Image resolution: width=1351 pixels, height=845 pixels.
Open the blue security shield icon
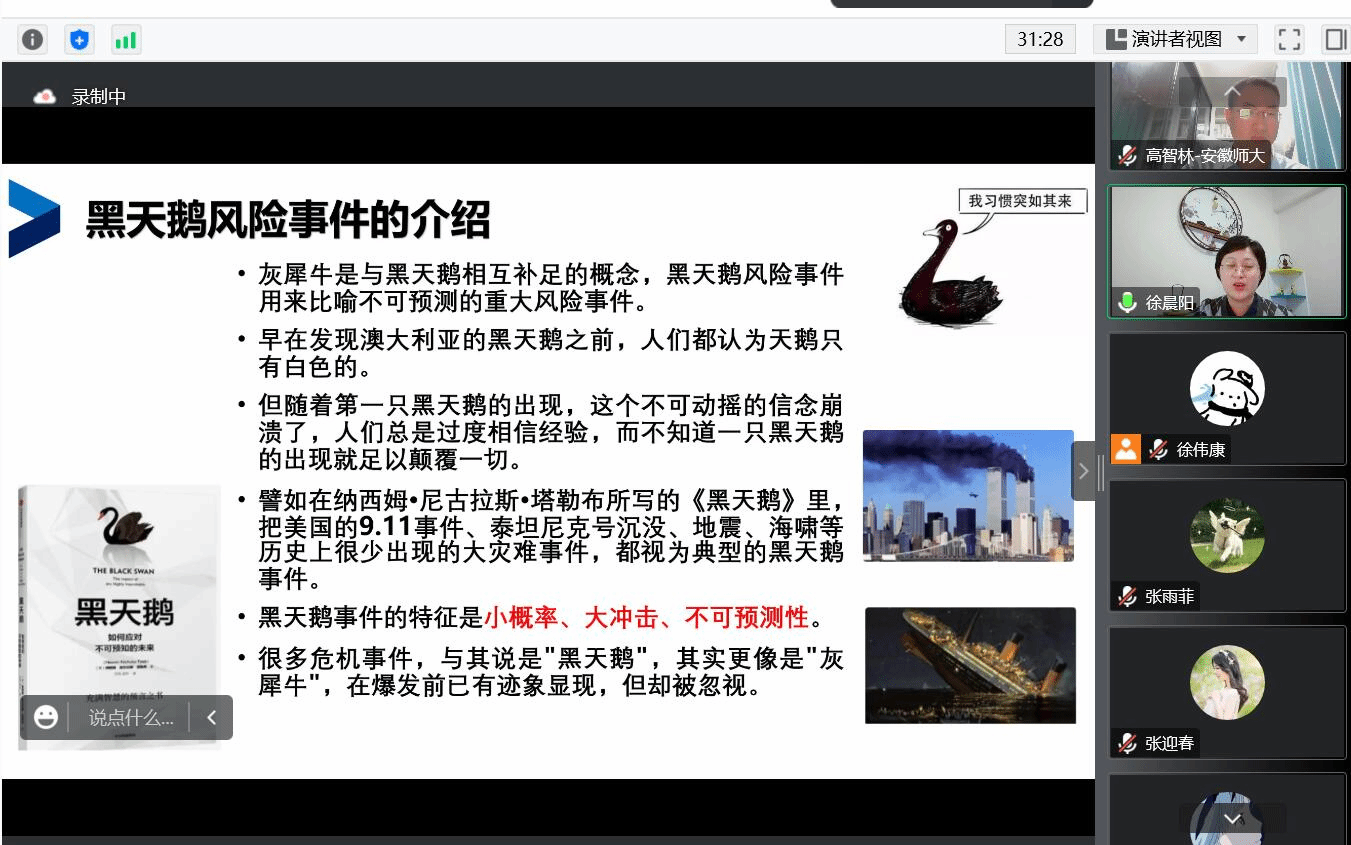coord(79,39)
